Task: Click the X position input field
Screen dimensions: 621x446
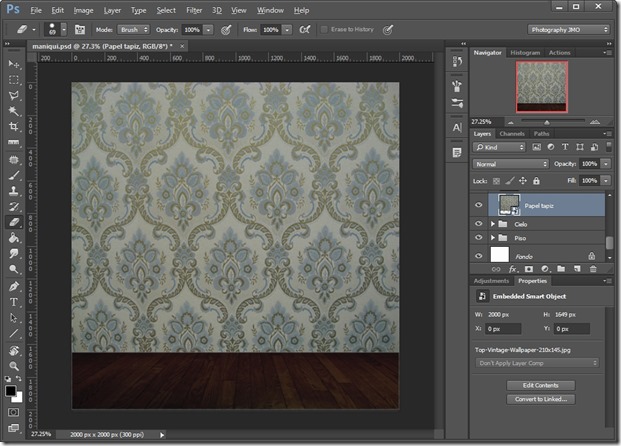Action: pos(503,329)
